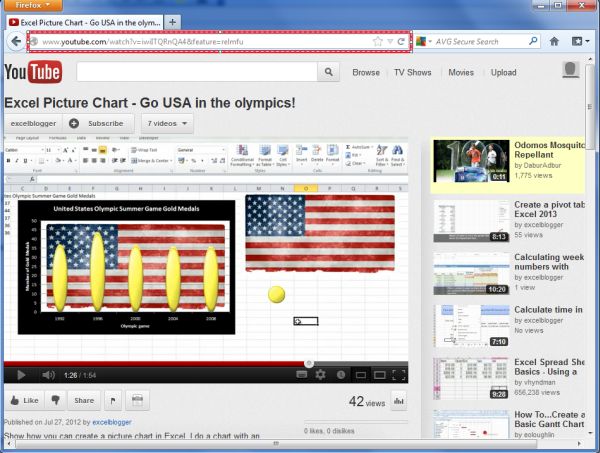Switch player to large size
Screen dimensions: 600x453
[380, 375]
